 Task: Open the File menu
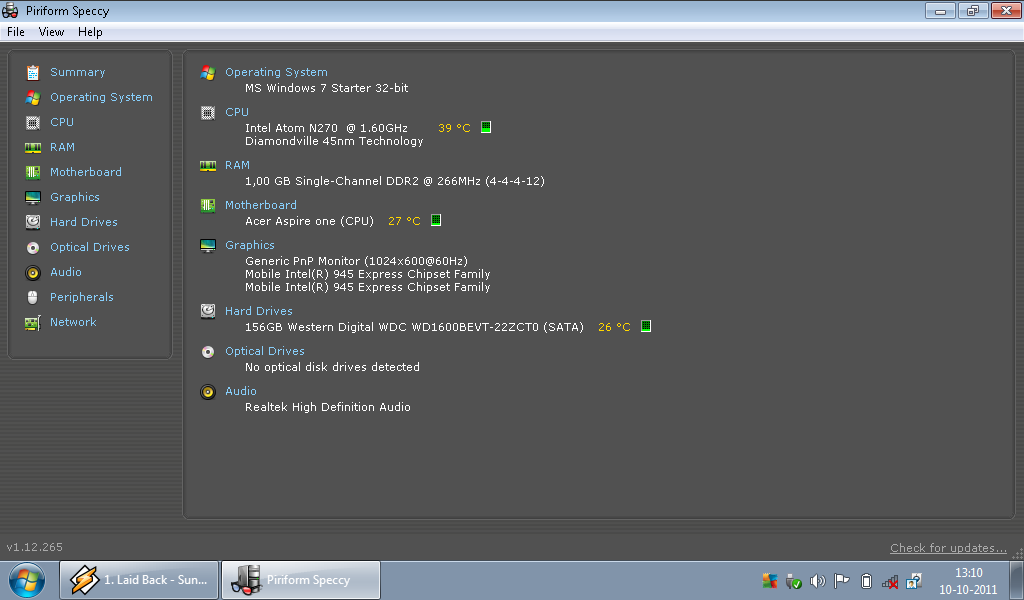[x=16, y=32]
